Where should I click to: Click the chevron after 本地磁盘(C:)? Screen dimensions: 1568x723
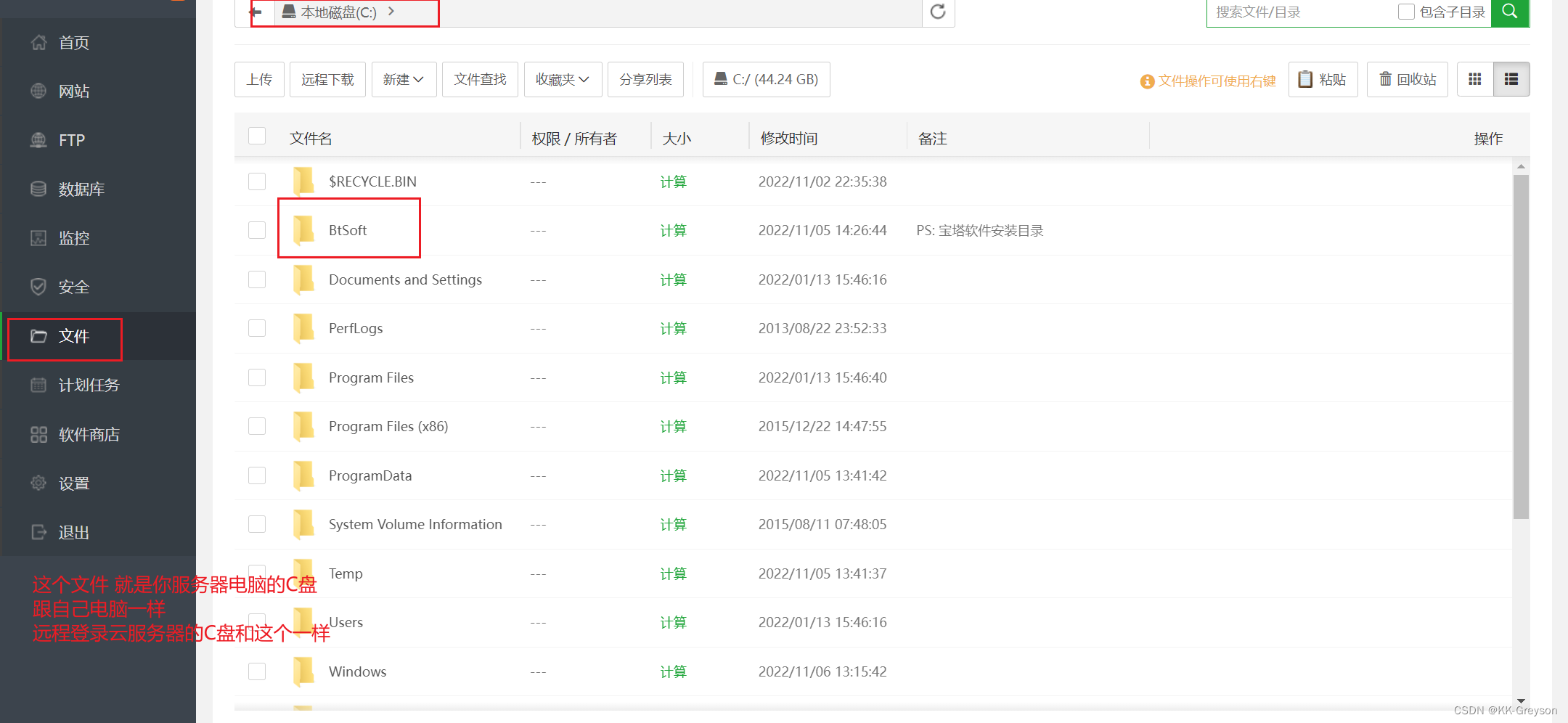coord(391,12)
